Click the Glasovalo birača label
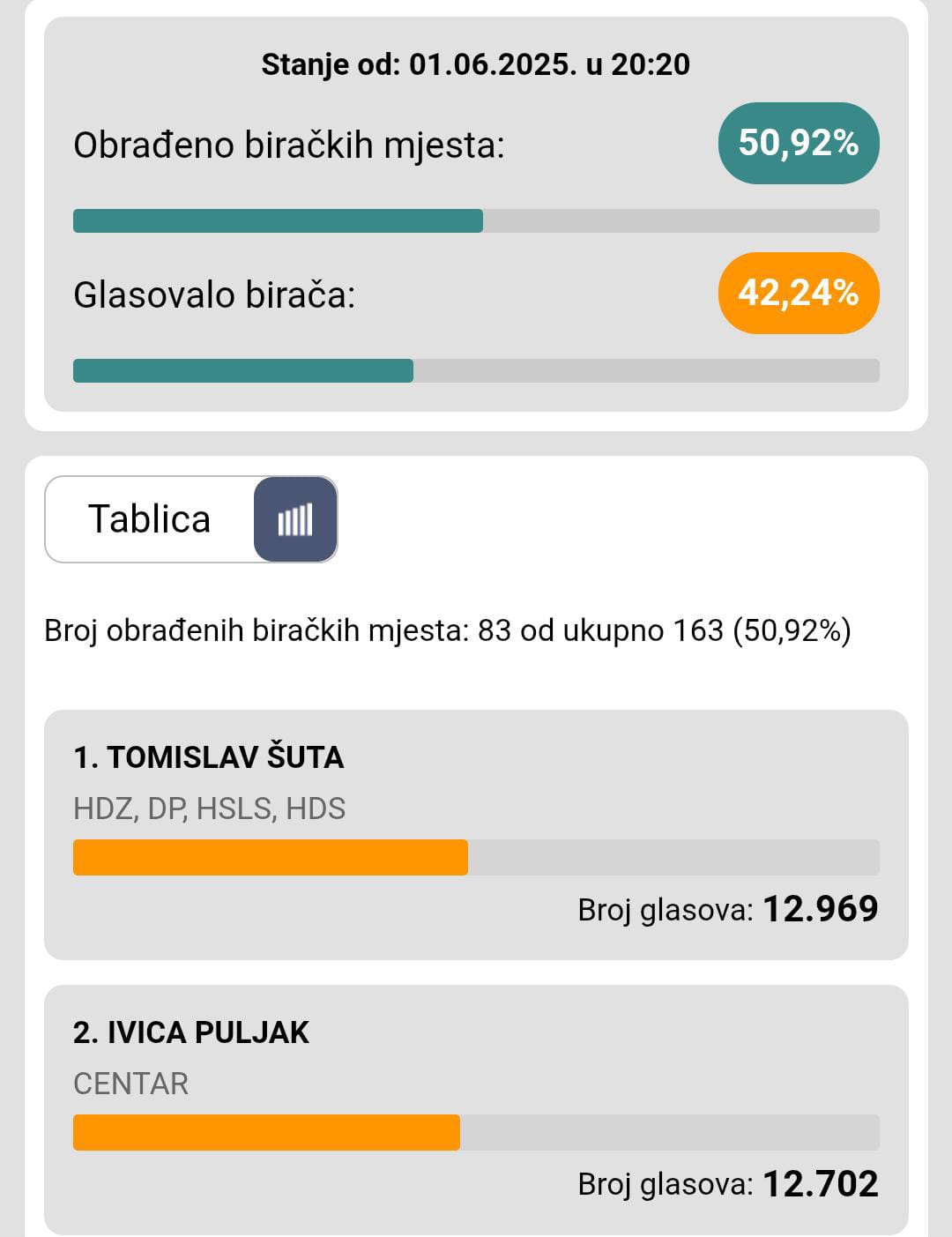The image size is (952, 1237). (x=214, y=295)
